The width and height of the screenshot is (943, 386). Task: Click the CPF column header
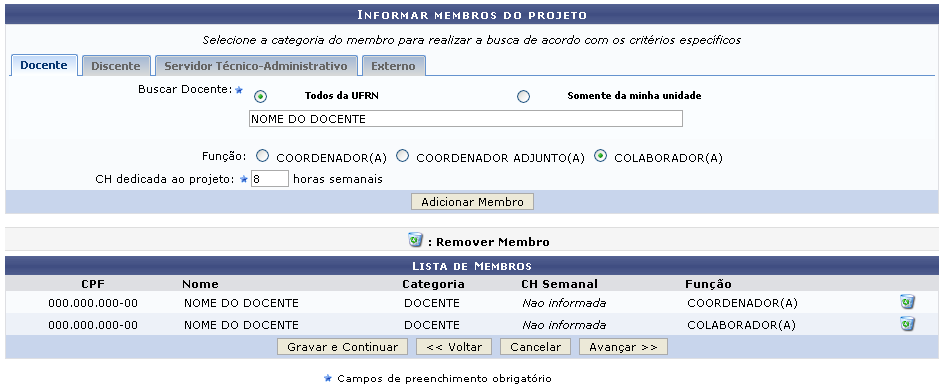[93, 284]
